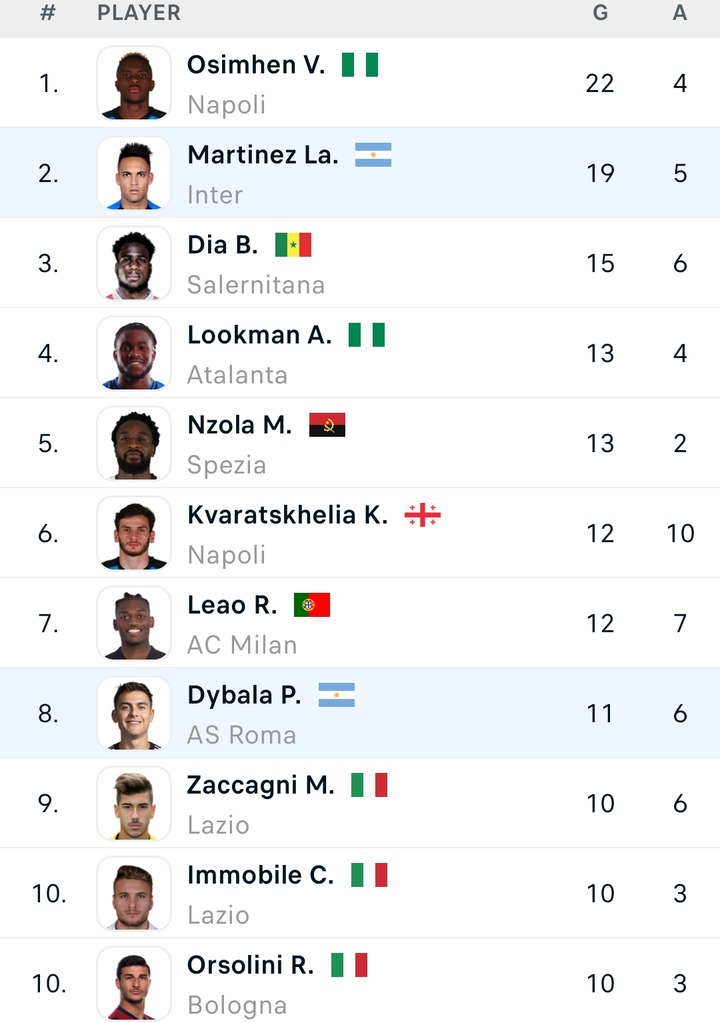
Task: Select AC Milan team under Leao
Action: [x=242, y=645]
